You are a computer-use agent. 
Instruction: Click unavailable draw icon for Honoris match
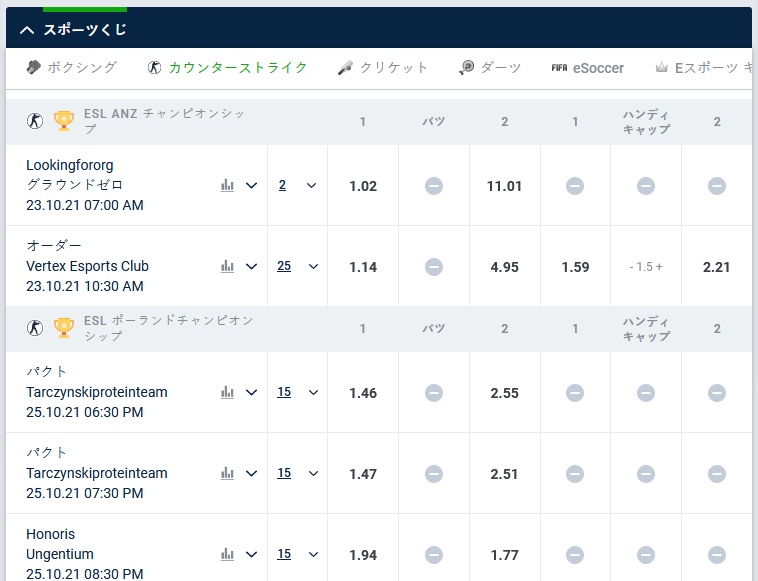click(x=434, y=555)
